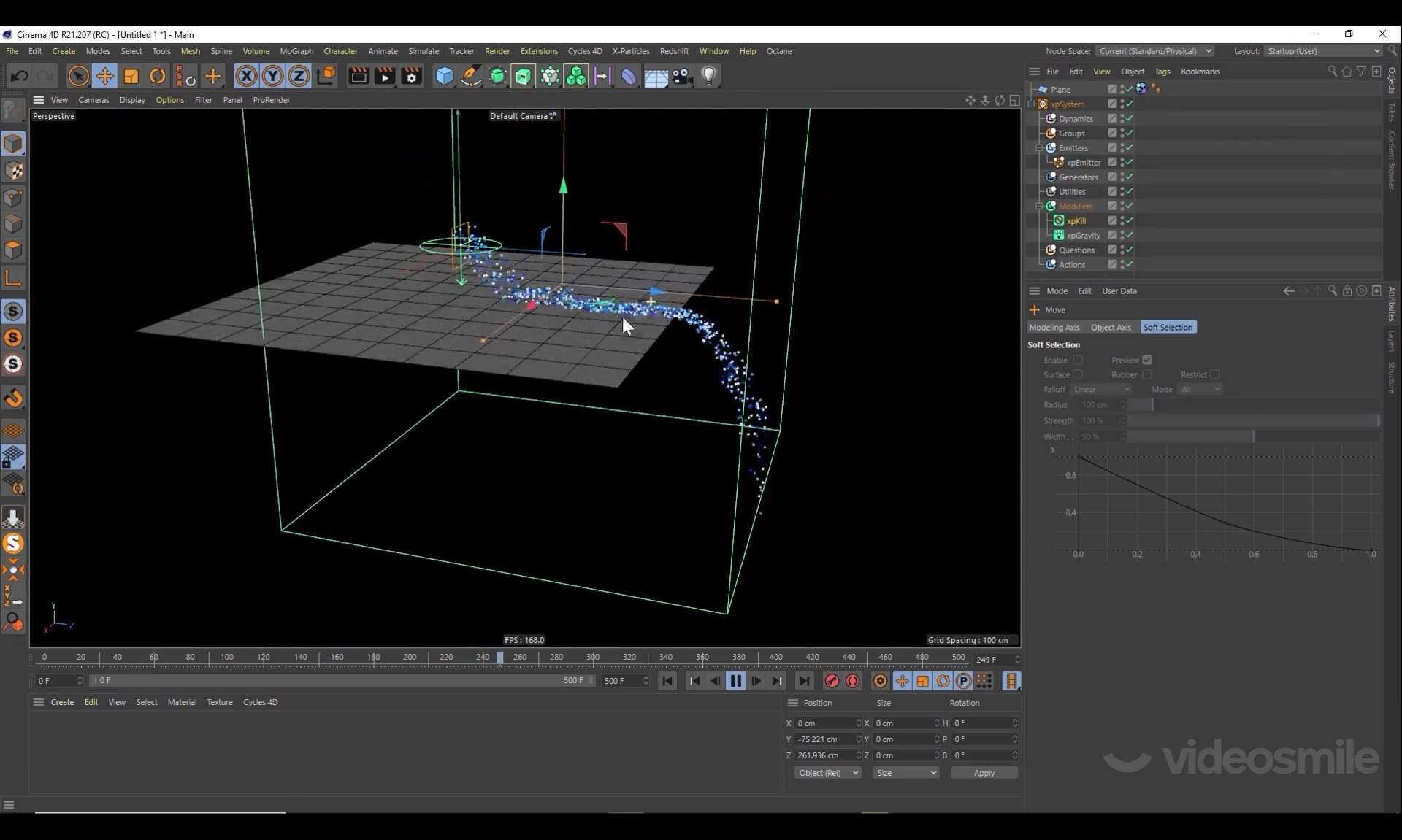The width and height of the screenshot is (1402, 840).
Task: Pause the timeline playback
Action: 735,681
